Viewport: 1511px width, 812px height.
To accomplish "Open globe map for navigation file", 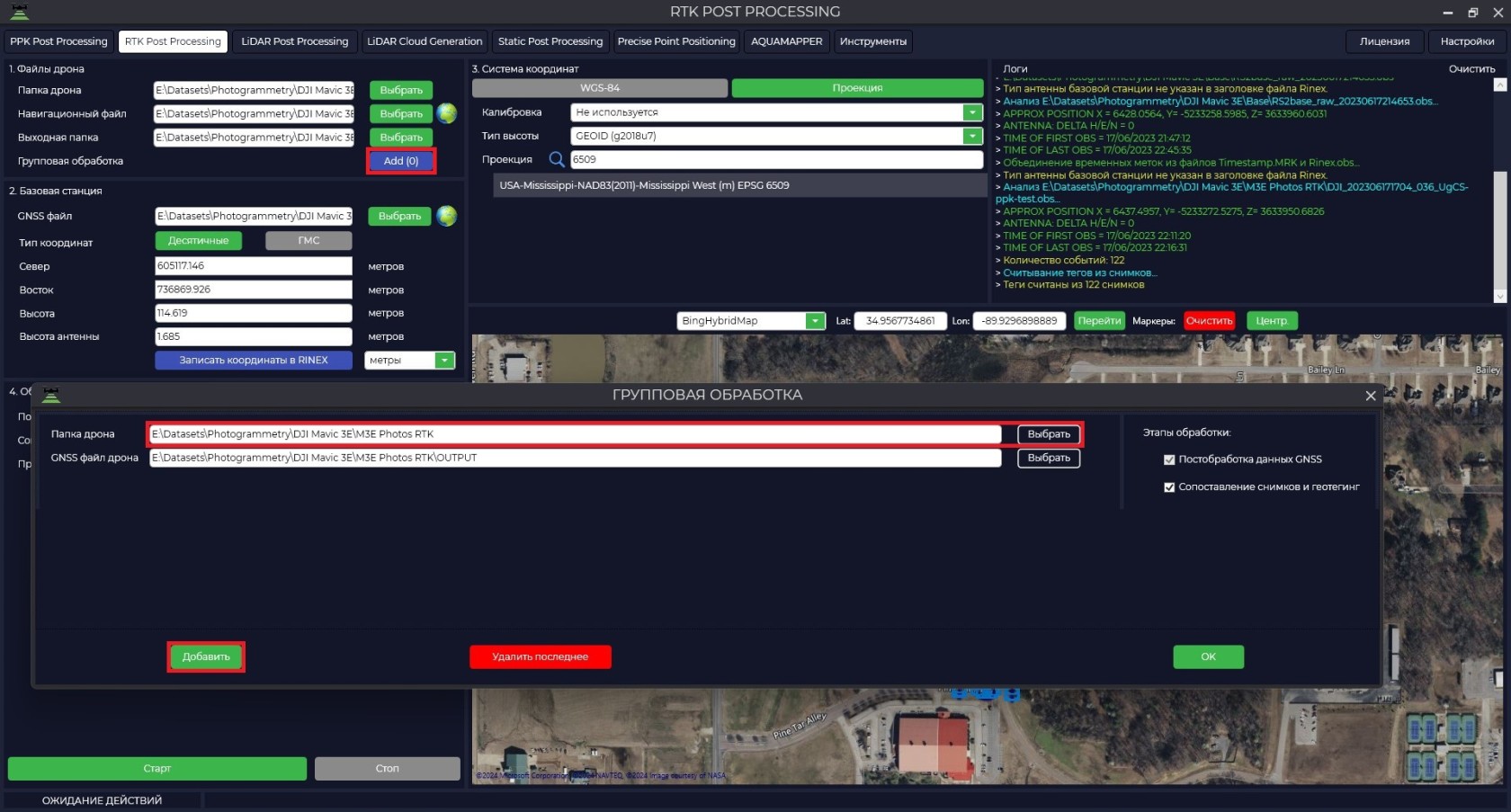I will tap(446, 113).
